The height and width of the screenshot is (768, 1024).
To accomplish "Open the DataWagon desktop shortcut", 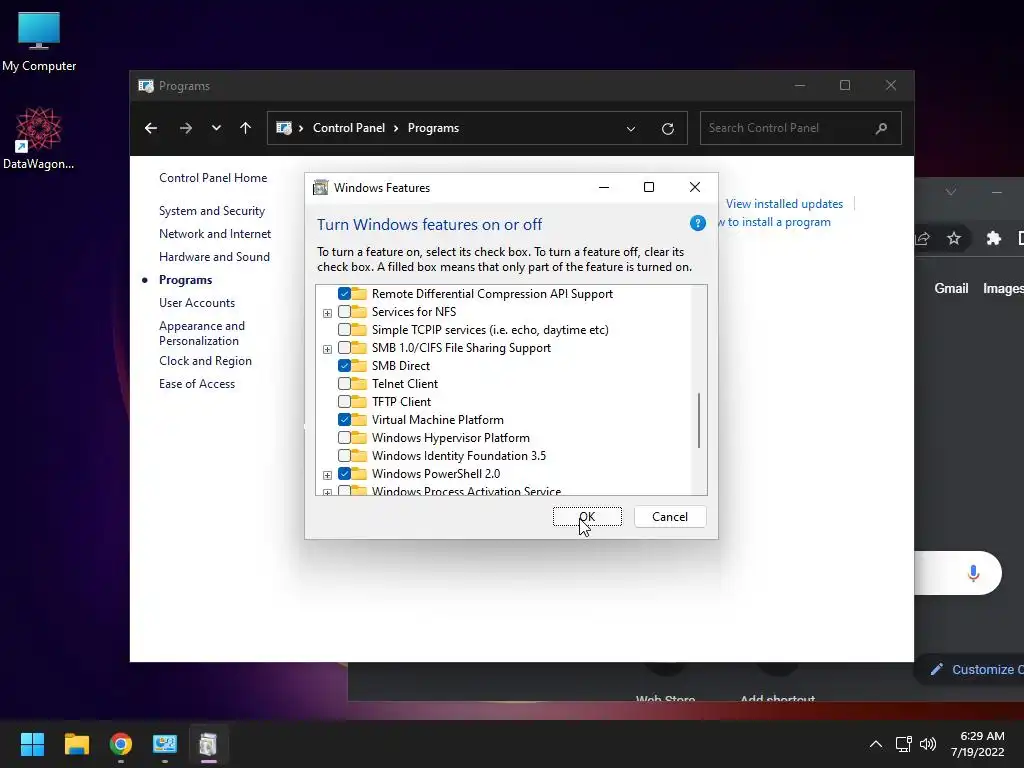I will [39, 138].
